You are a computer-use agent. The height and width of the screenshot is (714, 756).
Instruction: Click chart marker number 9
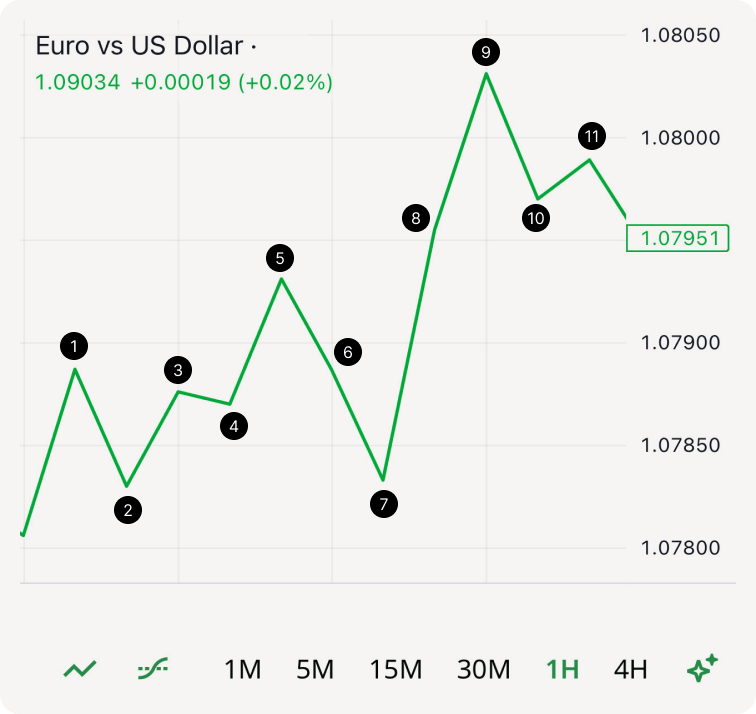[x=486, y=52]
